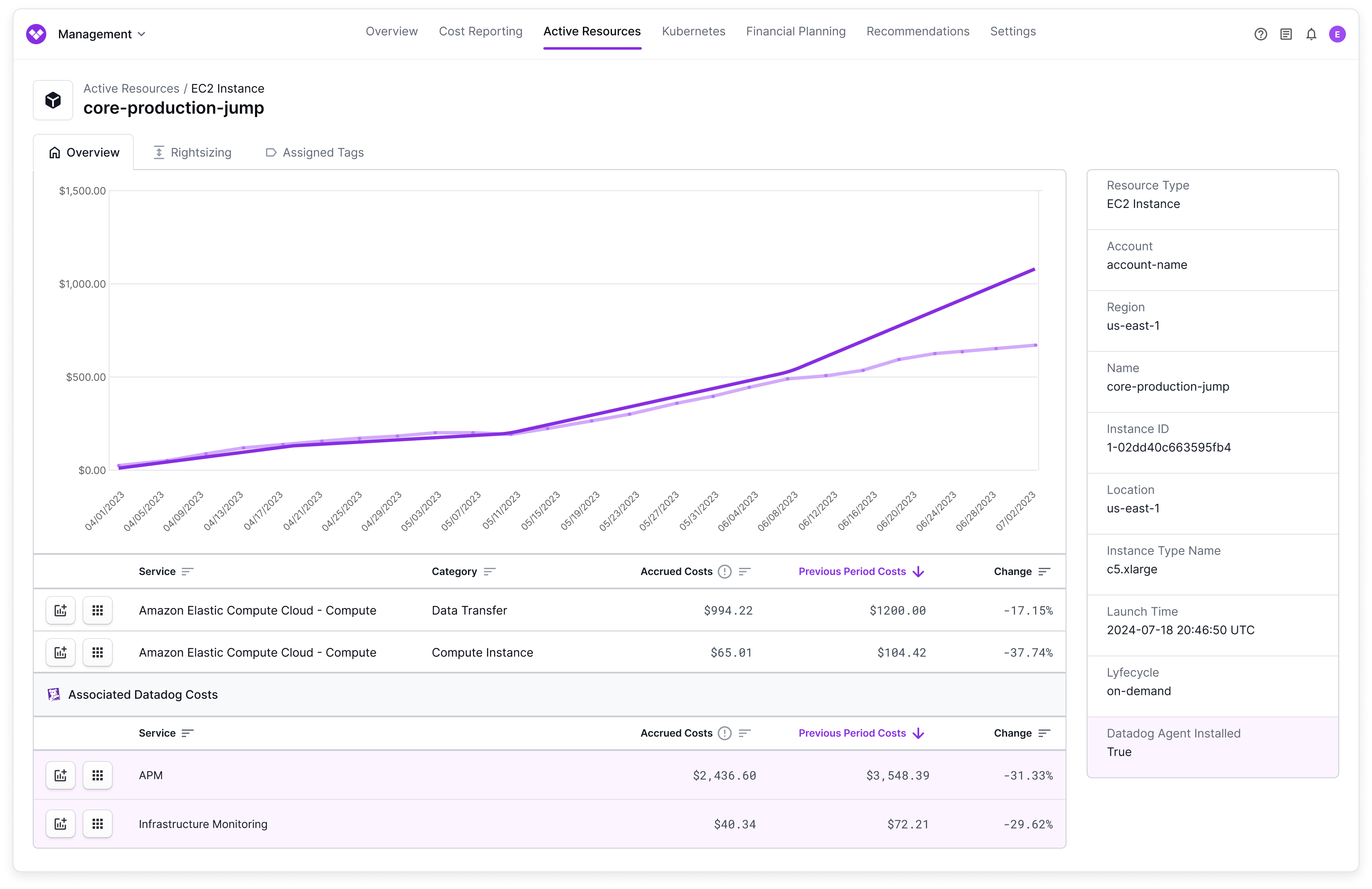This screenshot has height=889, width=1372.
Task: Add APM row to report chart
Action: [x=61, y=775]
